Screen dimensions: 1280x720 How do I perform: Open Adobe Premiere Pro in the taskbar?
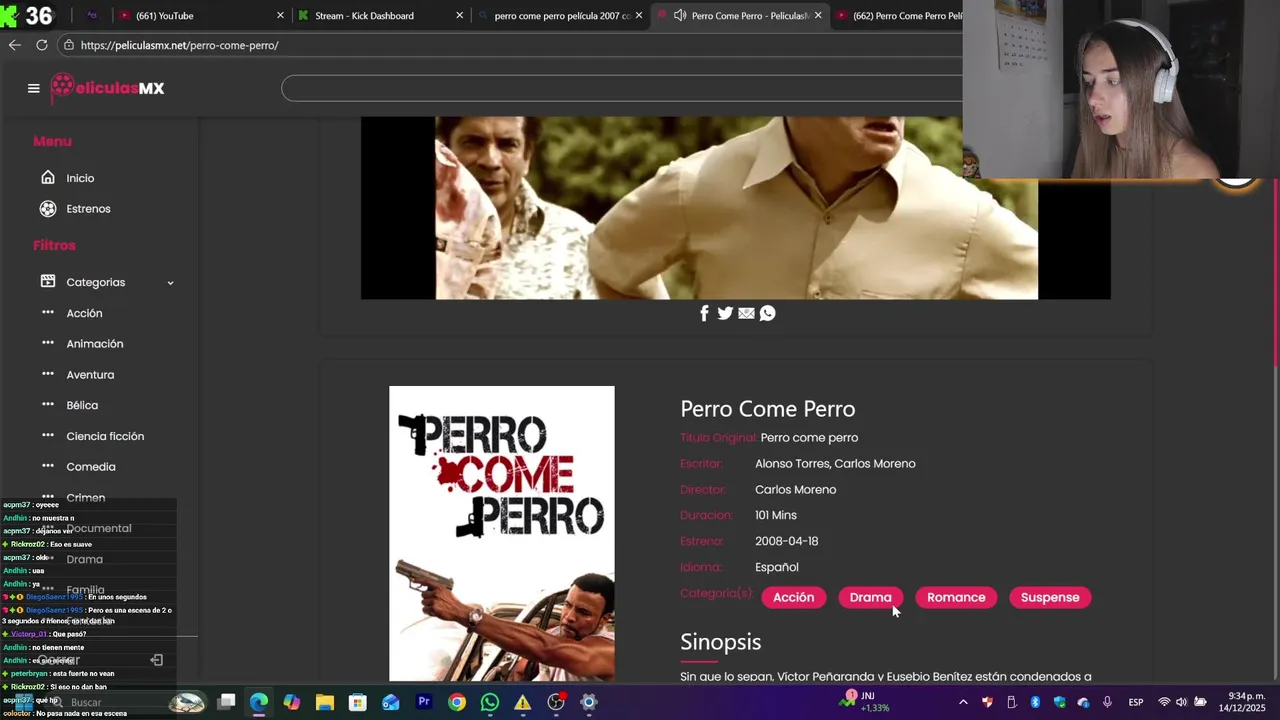[x=424, y=702]
